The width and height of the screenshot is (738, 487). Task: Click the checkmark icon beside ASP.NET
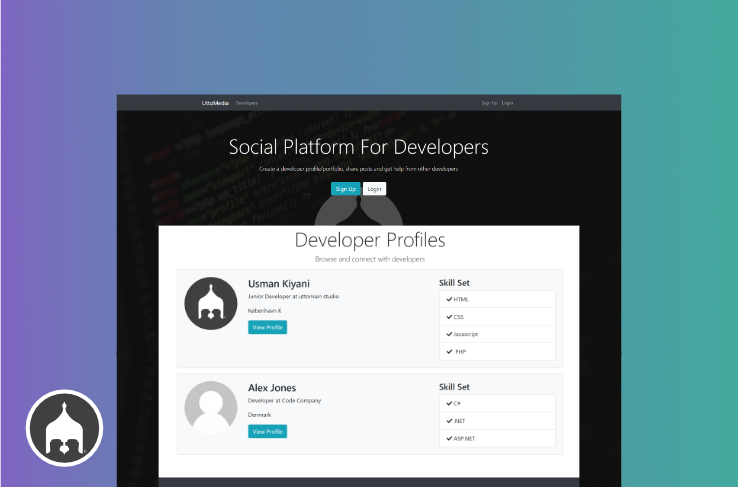coord(449,438)
